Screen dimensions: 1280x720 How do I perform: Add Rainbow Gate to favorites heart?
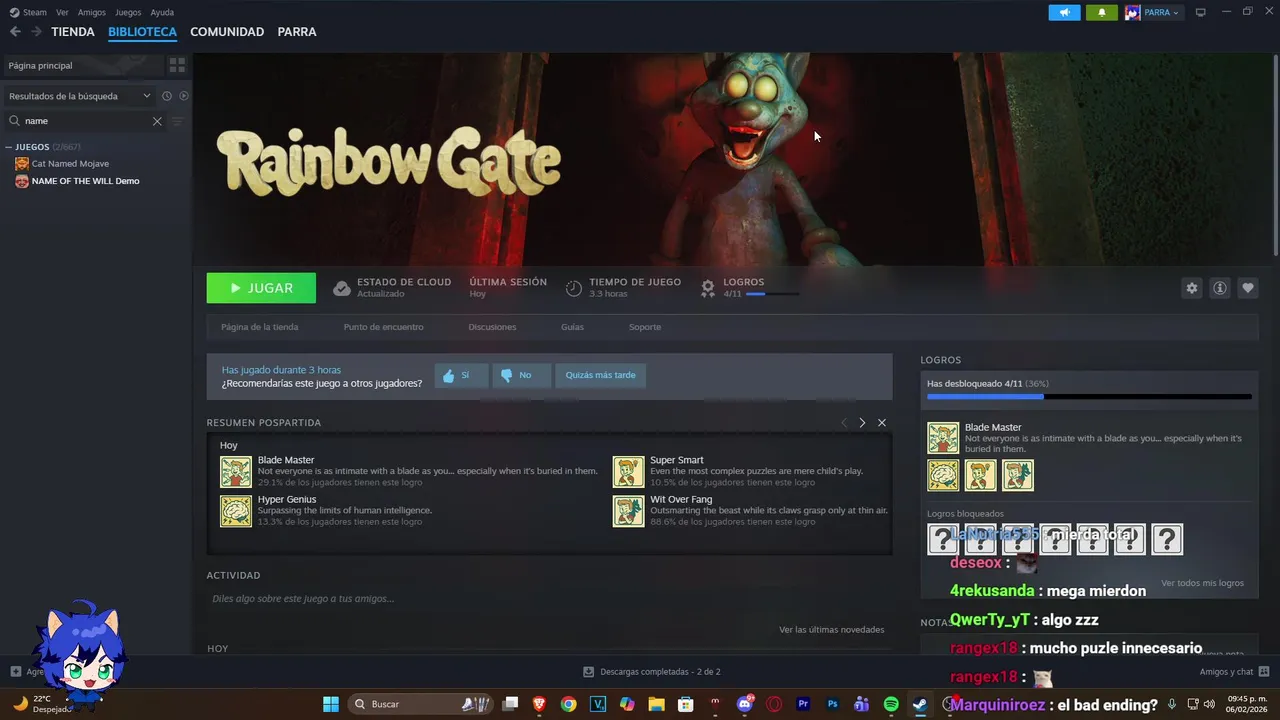pyautogui.click(x=1248, y=288)
